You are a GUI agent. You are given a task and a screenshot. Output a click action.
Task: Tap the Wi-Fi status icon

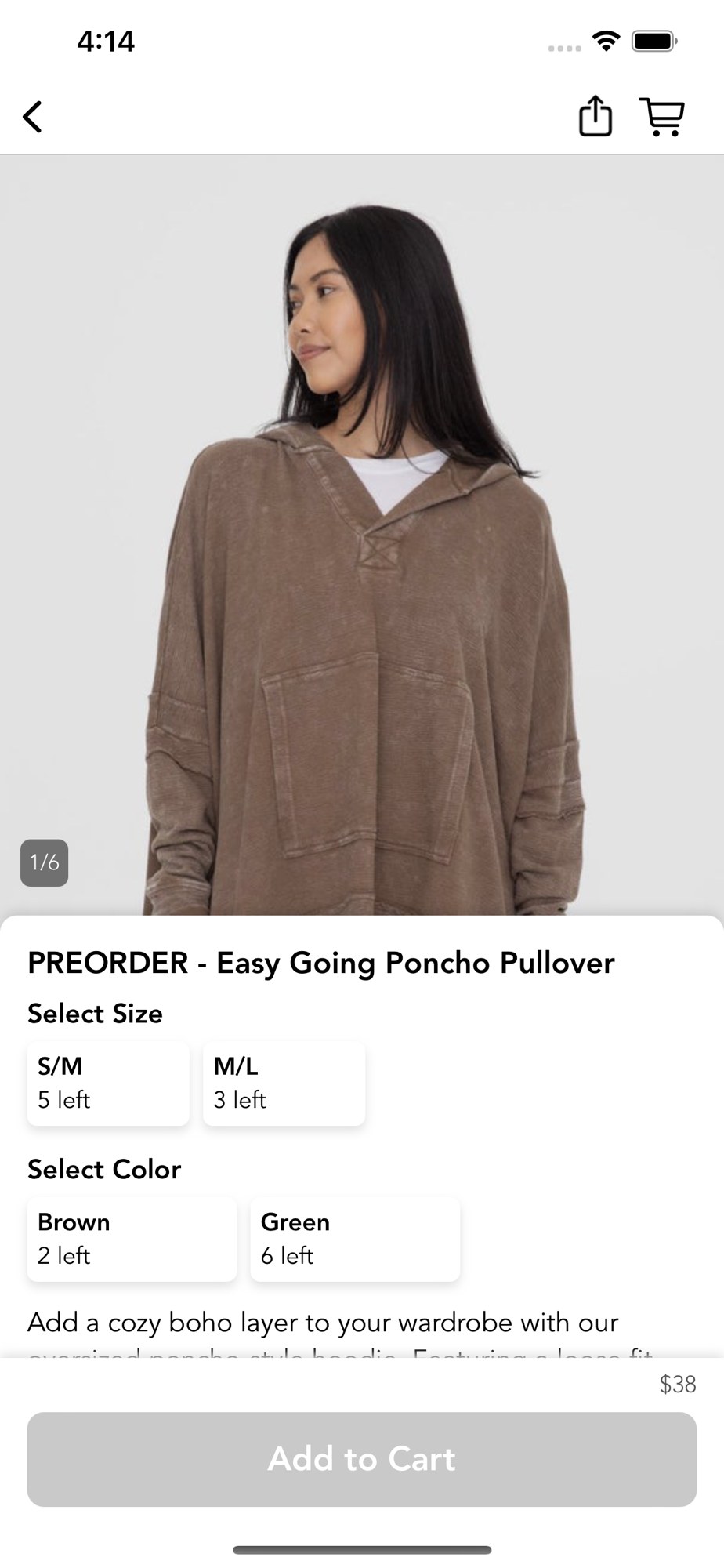point(606,41)
